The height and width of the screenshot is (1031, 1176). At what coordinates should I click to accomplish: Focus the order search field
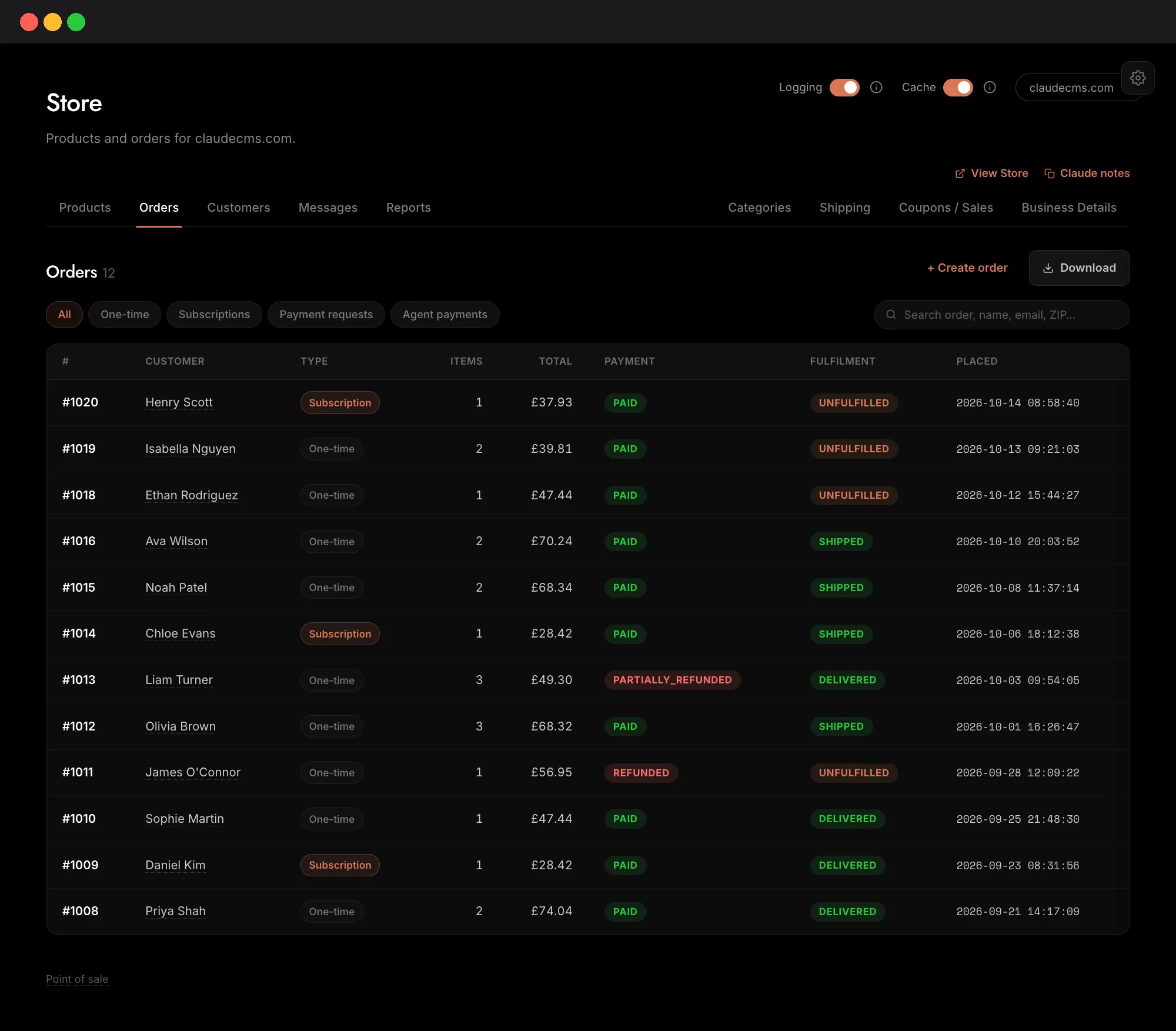(1001, 315)
